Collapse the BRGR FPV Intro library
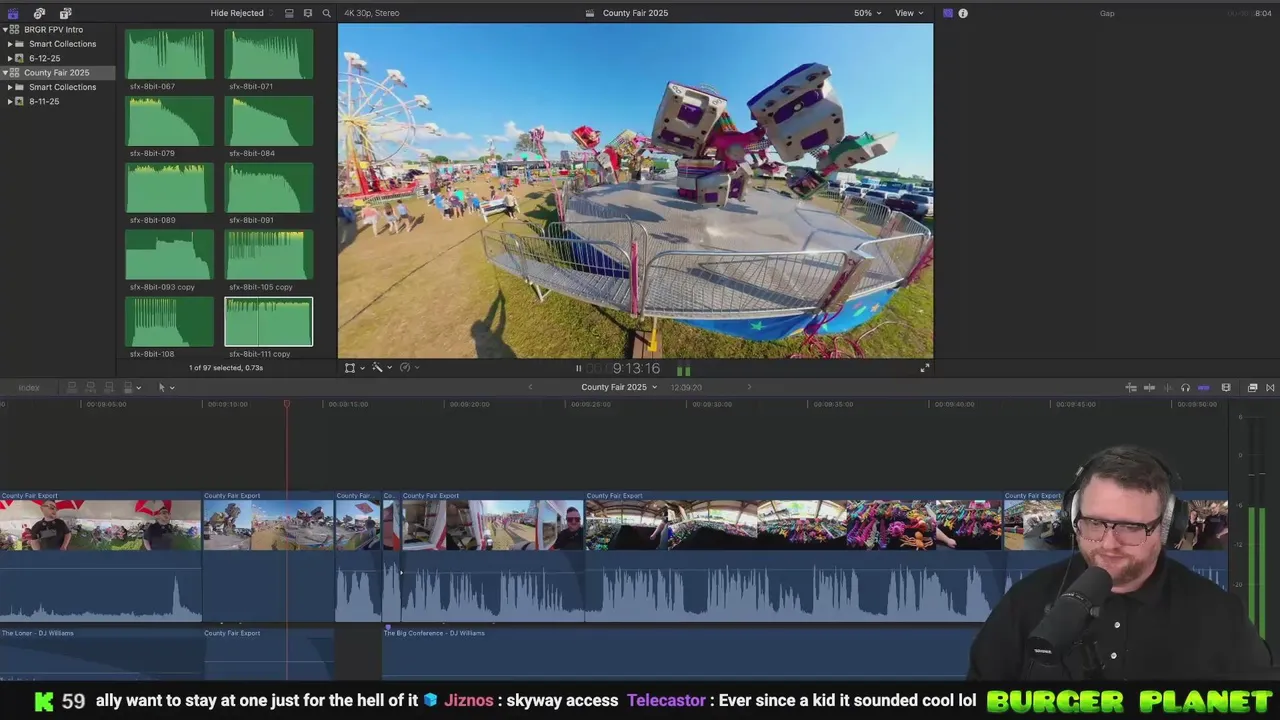This screenshot has width=1280, height=720. 5,30
